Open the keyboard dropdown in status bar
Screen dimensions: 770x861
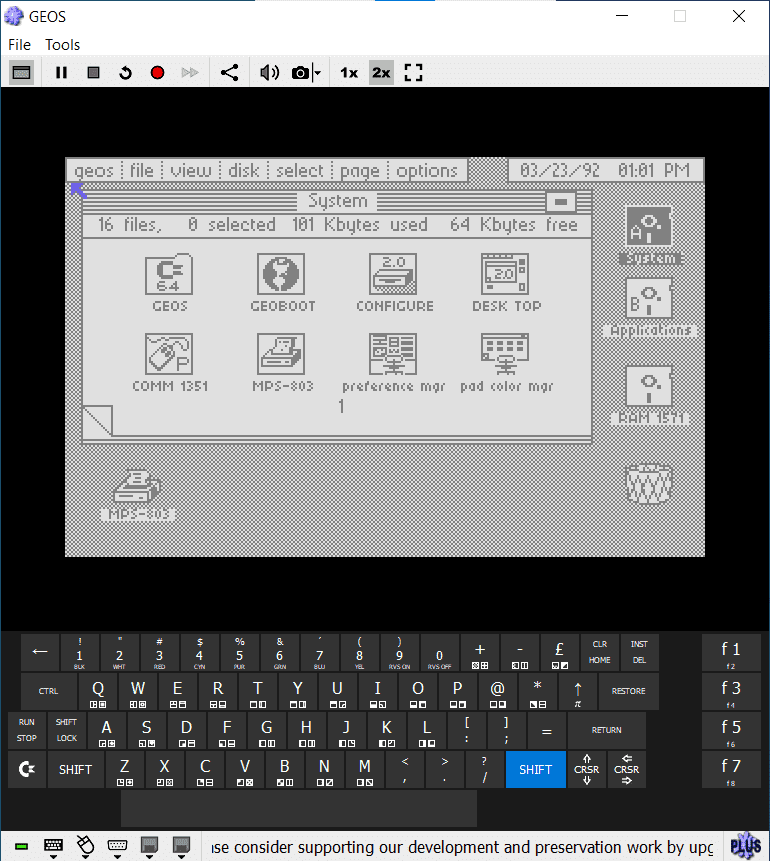(53, 847)
